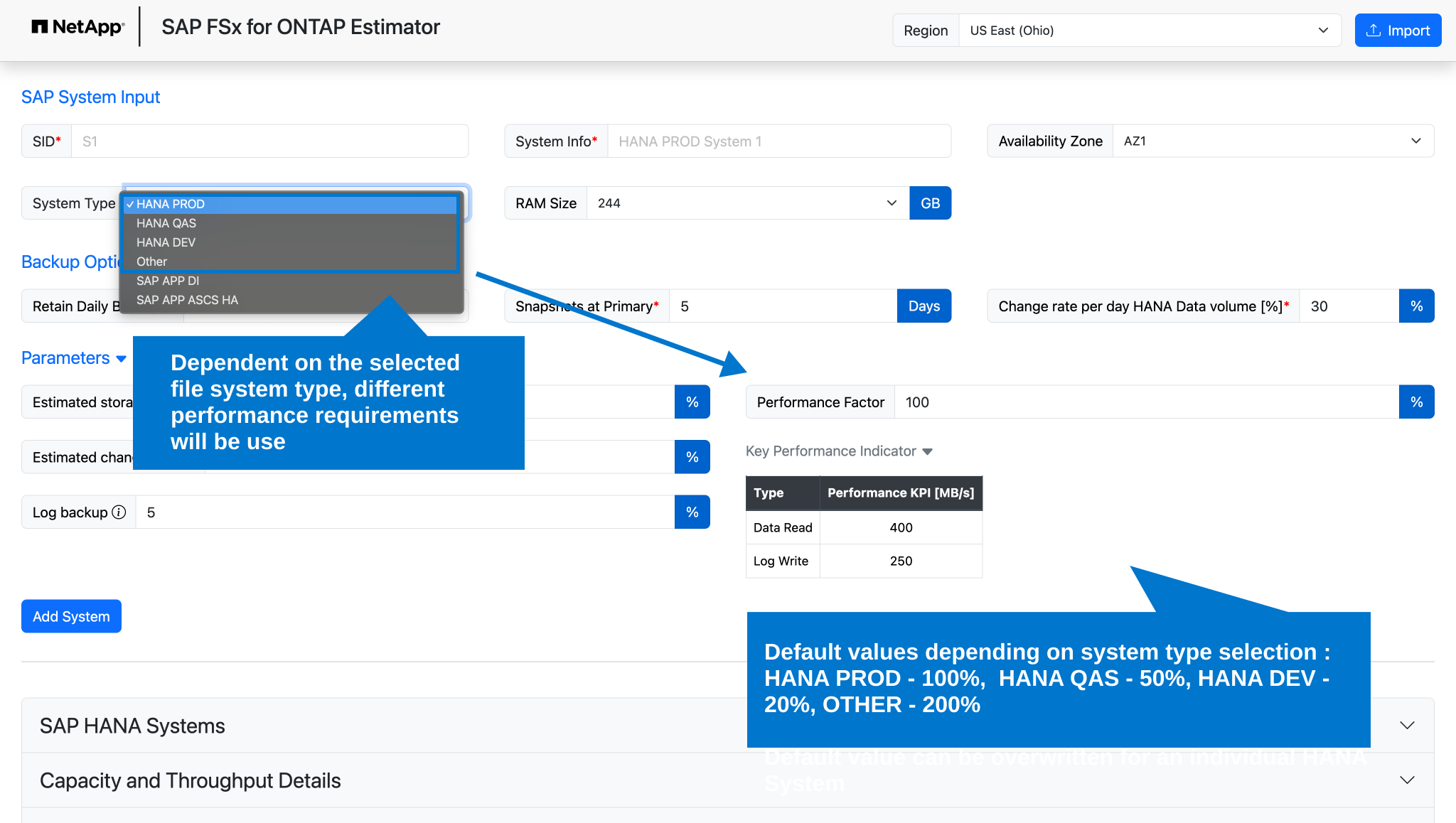
Task: Click the Type column header
Action: click(783, 493)
